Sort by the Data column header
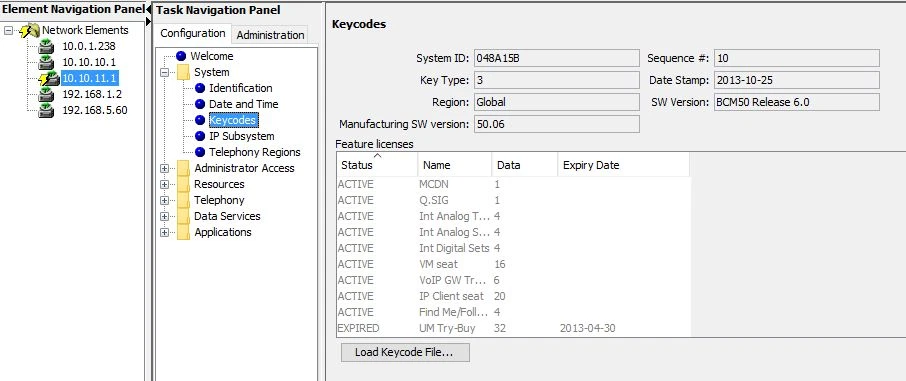906x381 pixels. (x=525, y=165)
